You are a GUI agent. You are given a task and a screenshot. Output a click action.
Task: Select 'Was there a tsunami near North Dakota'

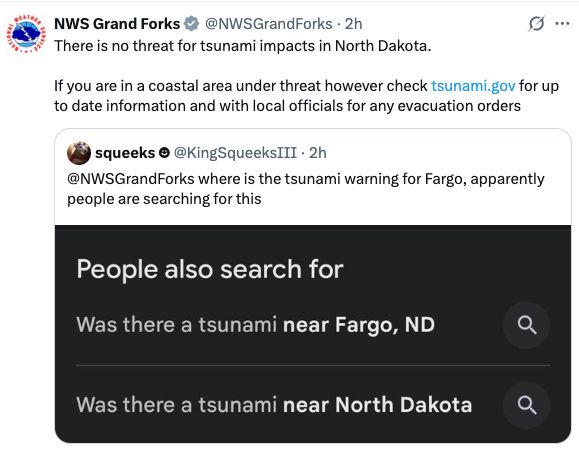tap(274, 405)
